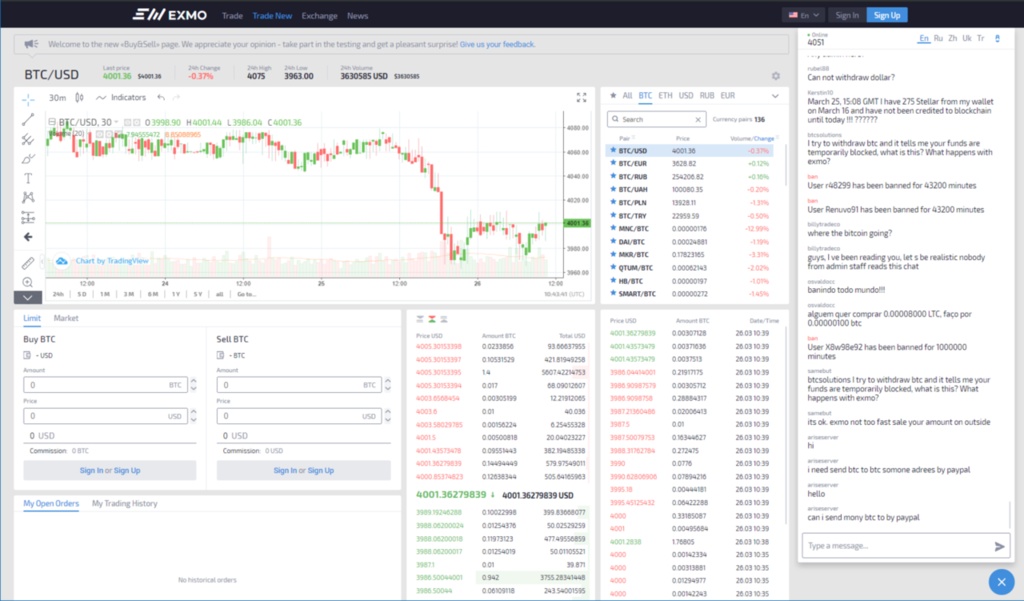Switch to My Trading History tab
Image resolution: width=1024 pixels, height=601 pixels.
click(x=125, y=504)
